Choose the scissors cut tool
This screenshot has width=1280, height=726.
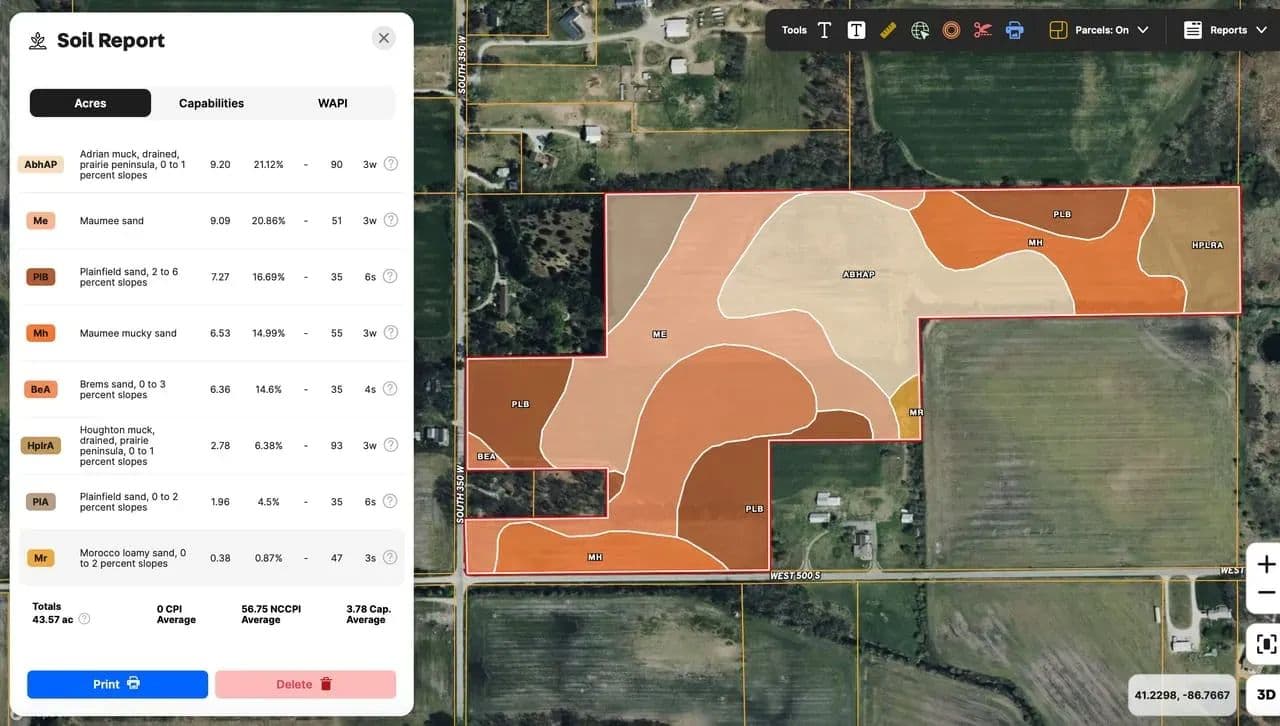(x=983, y=30)
